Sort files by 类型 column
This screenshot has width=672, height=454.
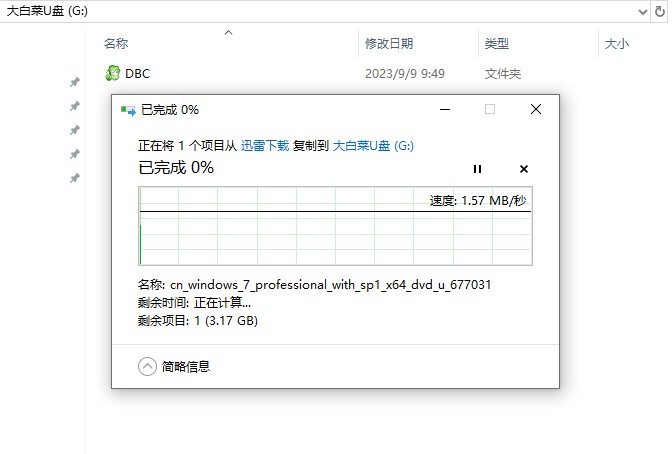point(496,43)
